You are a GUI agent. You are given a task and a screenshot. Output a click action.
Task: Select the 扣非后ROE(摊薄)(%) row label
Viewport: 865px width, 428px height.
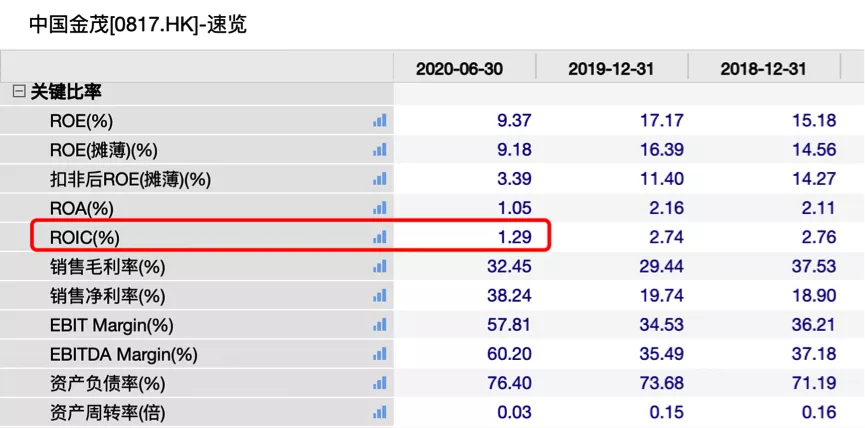tap(130, 179)
